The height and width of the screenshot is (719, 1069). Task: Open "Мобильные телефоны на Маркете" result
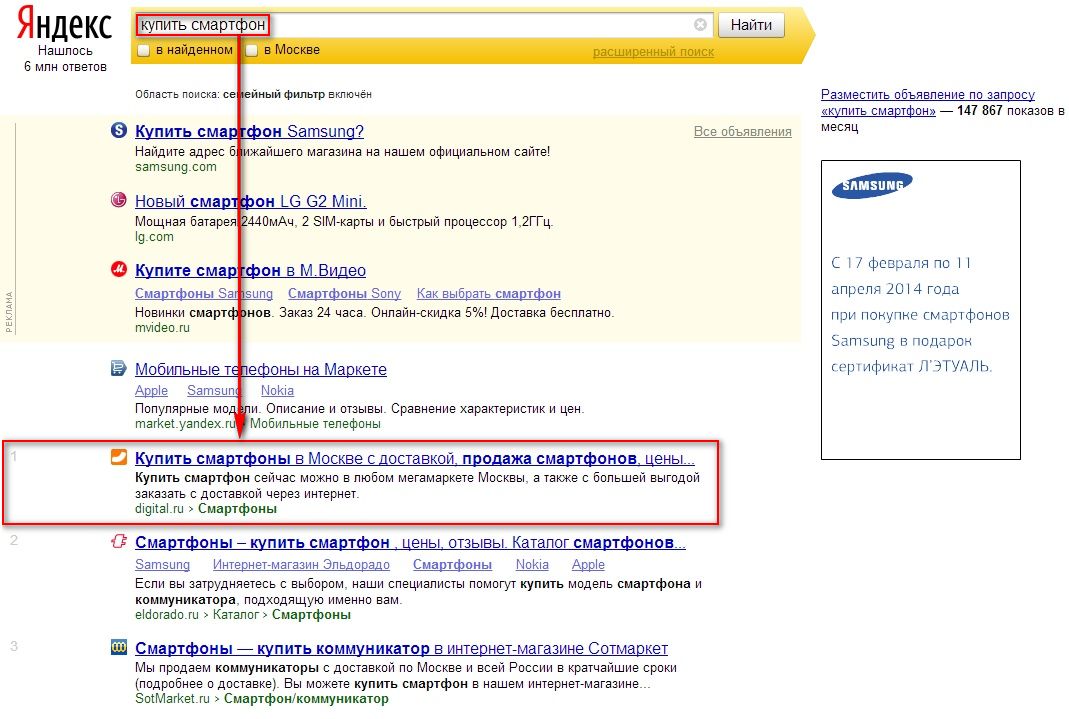(260, 370)
